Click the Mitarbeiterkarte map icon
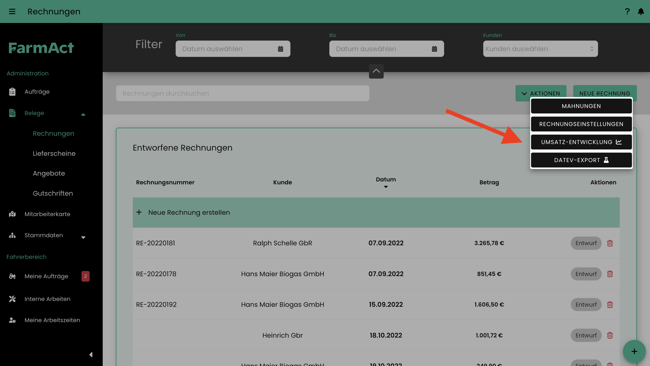This screenshot has width=650, height=366. pyautogui.click(x=12, y=214)
